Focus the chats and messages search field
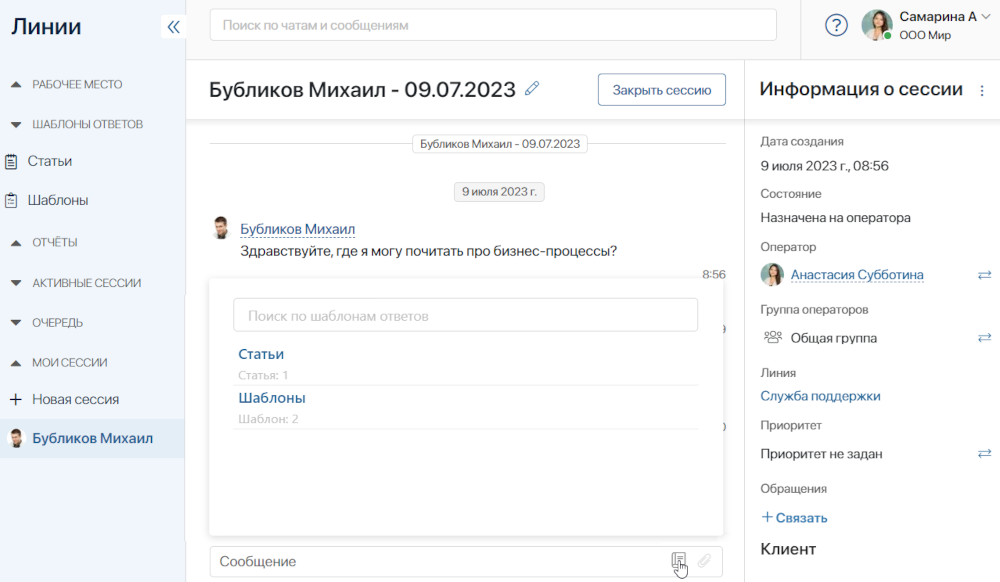 point(493,25)
